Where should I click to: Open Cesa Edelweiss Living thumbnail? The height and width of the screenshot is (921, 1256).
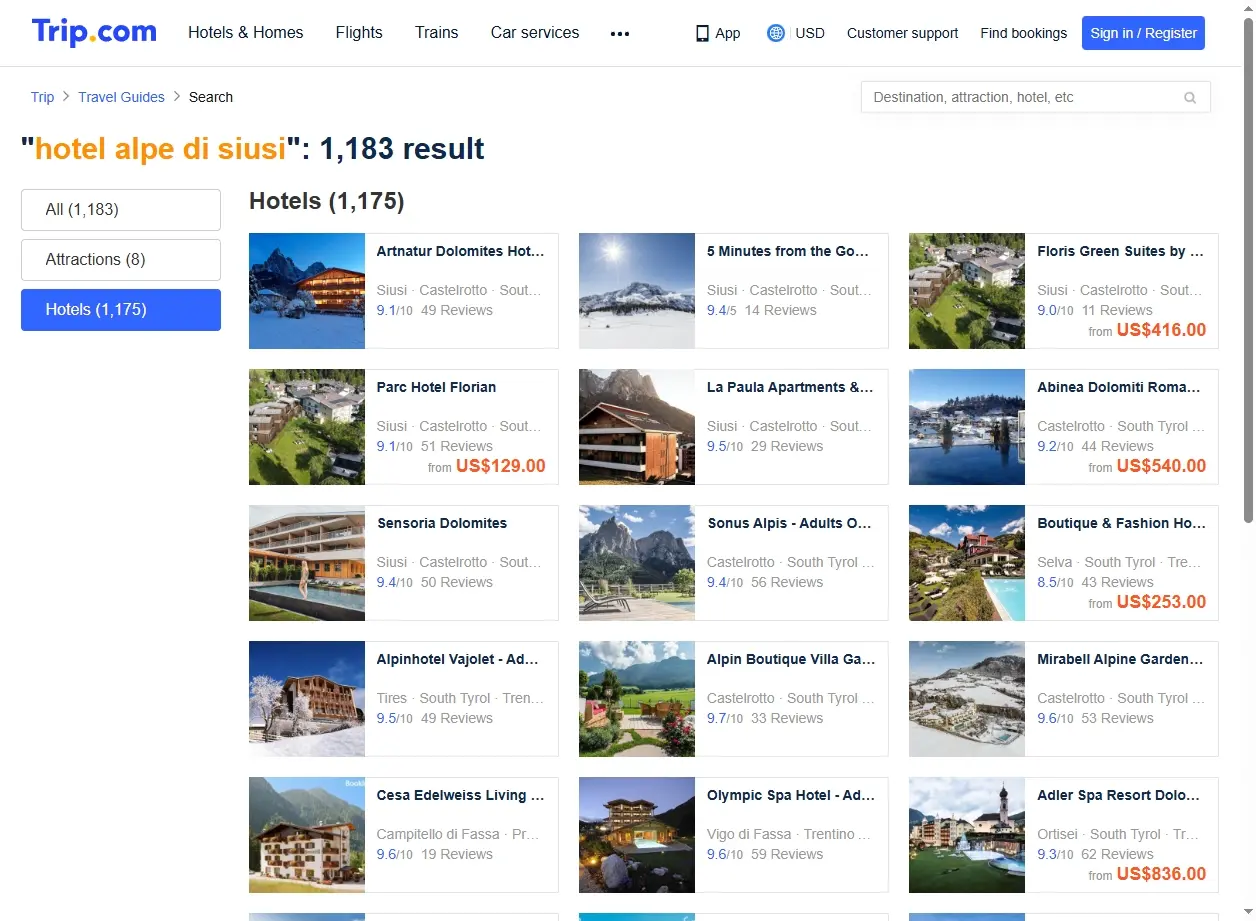pos(307,835)
